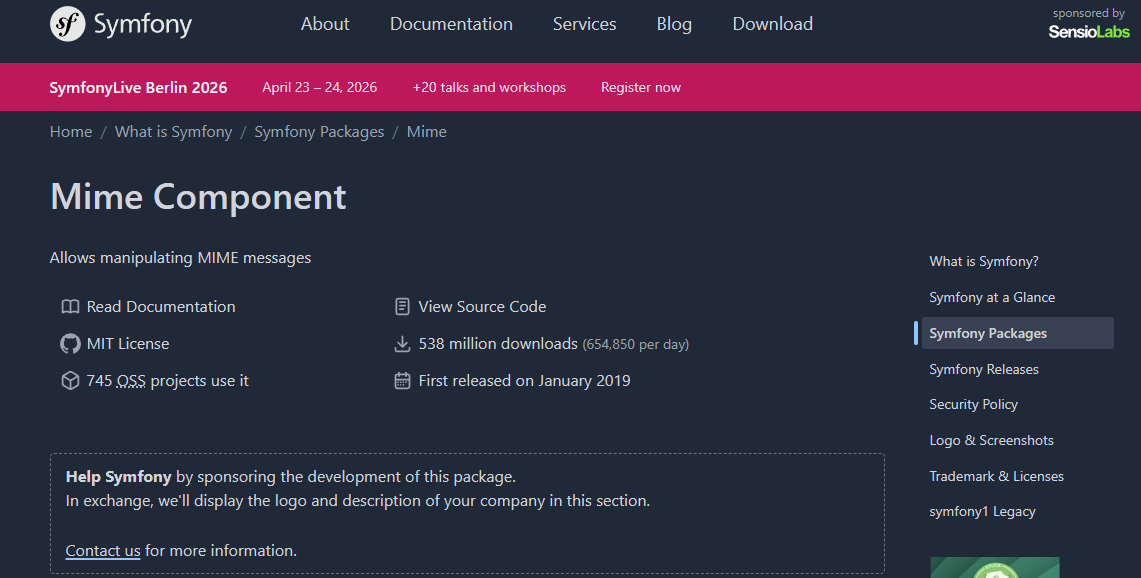This screenshot has width=1141, height=578.
Task: Select Symfony Releases in the sidebar
Action: tap(983, 369)
